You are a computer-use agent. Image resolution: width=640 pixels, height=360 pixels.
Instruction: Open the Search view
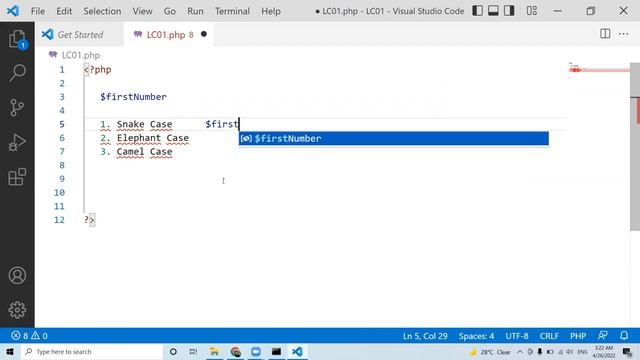[17, 73]
